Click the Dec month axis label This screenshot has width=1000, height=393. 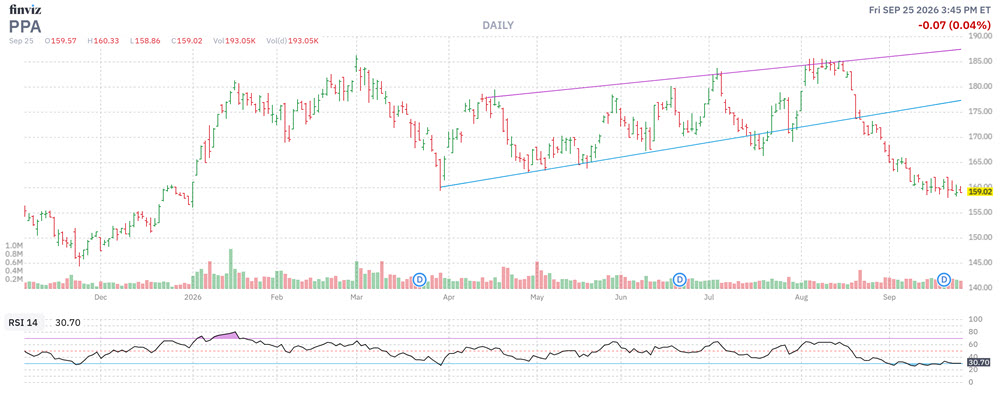tap(100, 297)
